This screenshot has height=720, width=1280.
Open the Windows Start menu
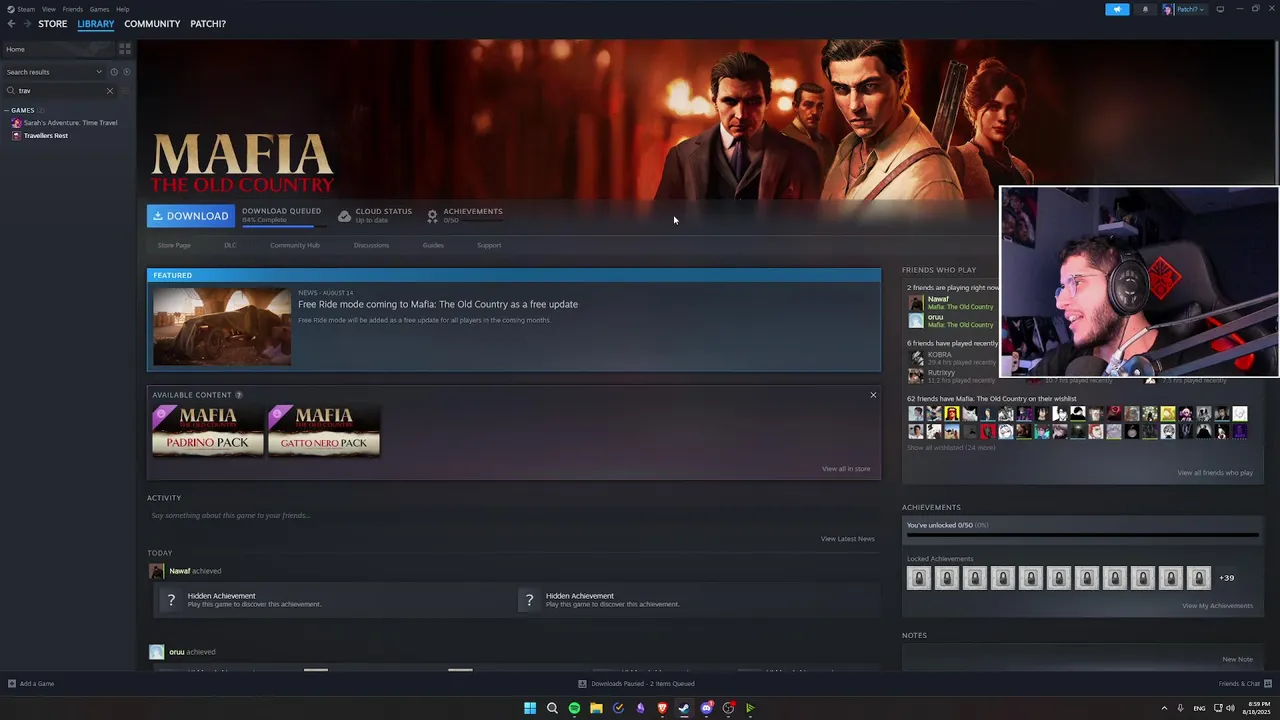click(x=530, y=708)
